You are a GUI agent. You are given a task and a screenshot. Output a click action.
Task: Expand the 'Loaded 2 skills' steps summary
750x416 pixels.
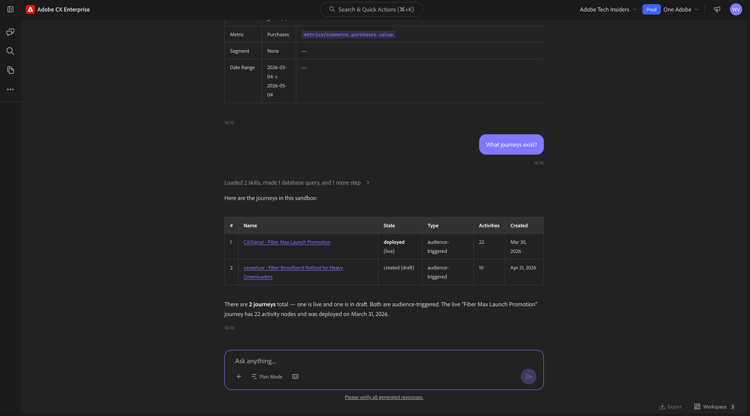pos(297,183)
